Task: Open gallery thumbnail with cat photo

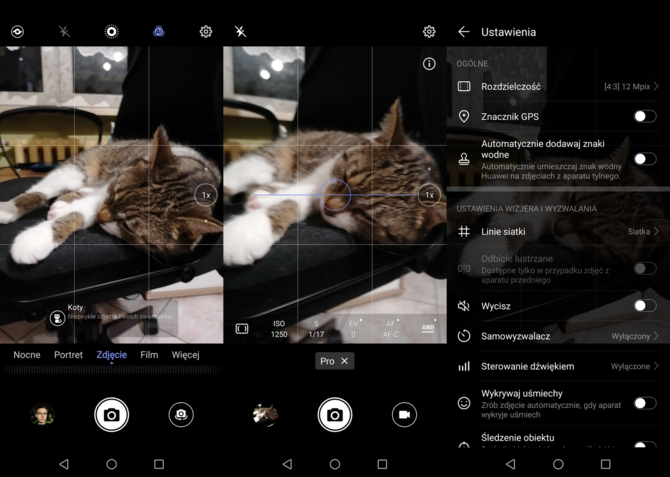Action: 265,415
